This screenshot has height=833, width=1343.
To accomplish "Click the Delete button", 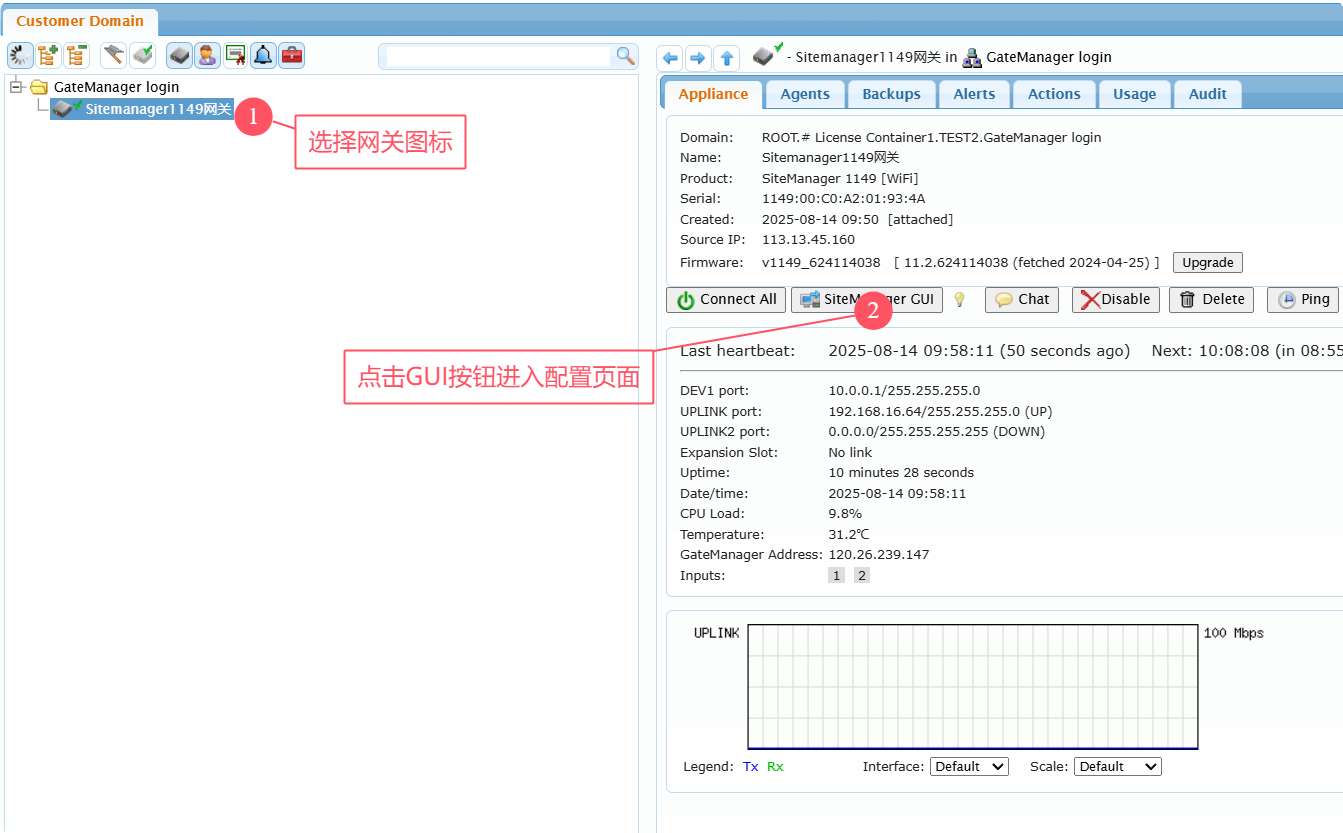I will 1211,299.
